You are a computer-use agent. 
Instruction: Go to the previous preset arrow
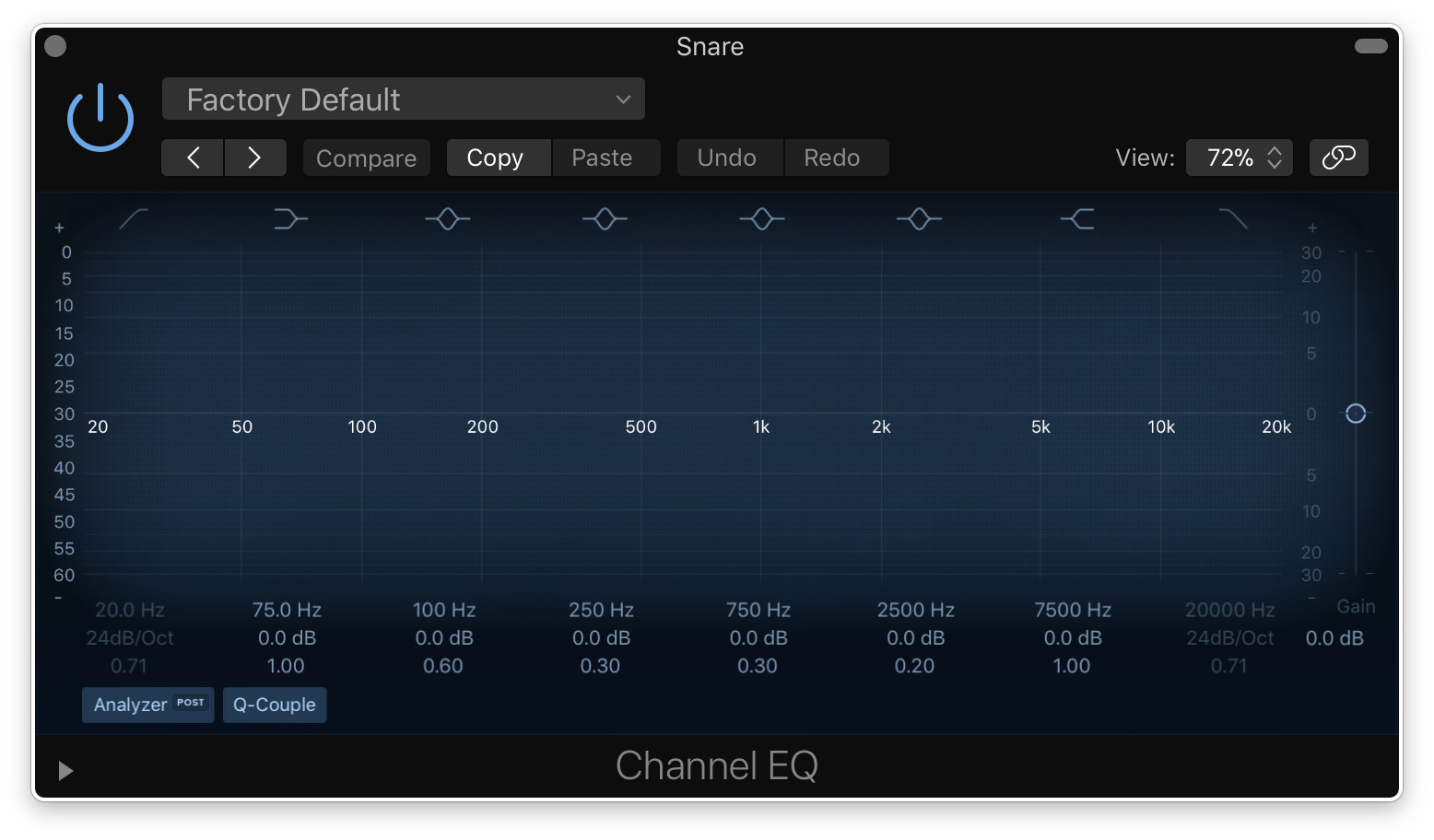click(193, 157)
